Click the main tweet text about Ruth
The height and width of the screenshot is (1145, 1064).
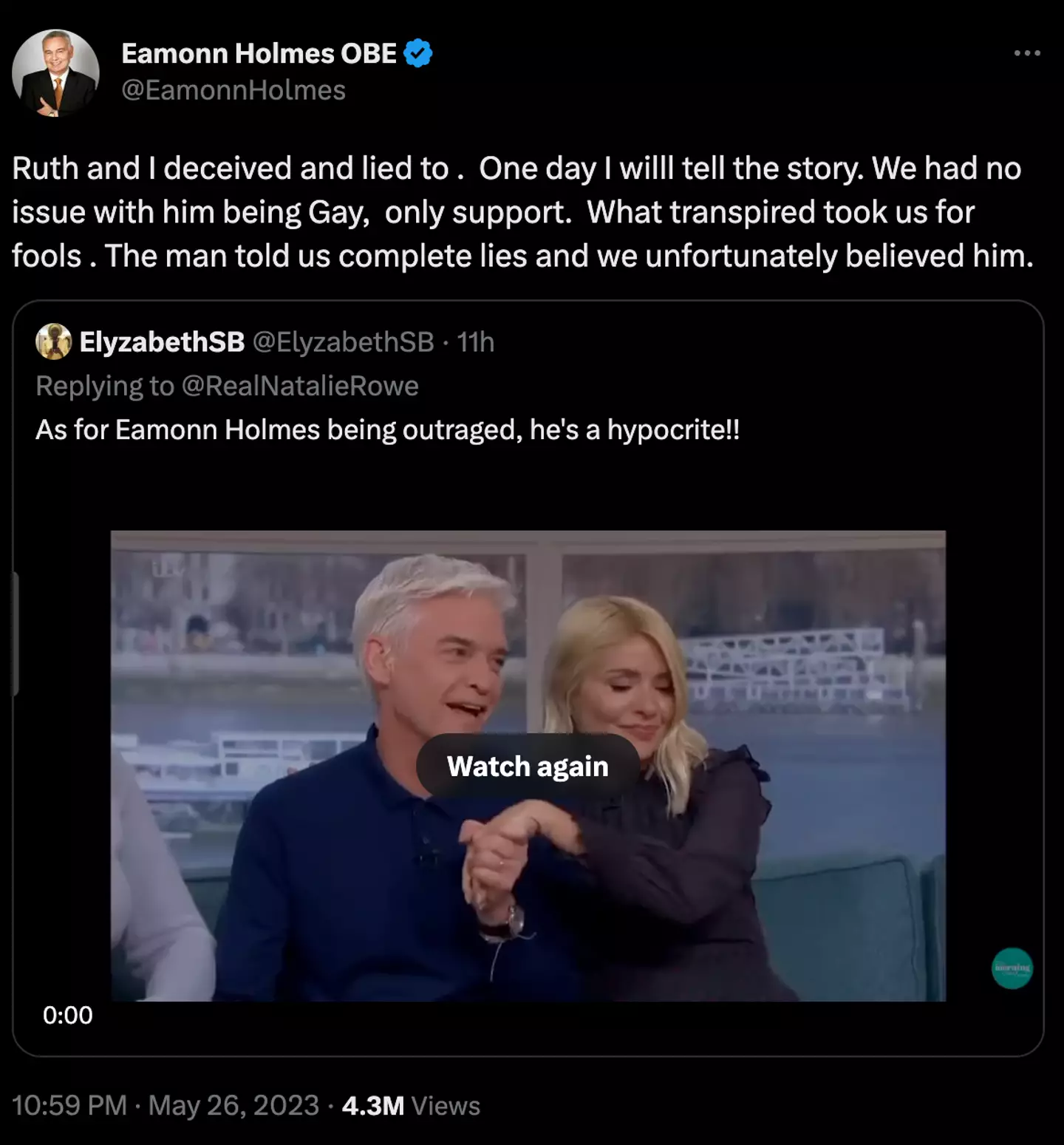517,212
